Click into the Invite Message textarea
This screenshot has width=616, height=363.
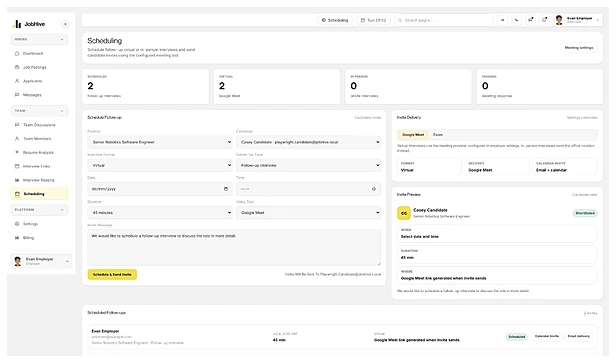(x=234, y=248)
